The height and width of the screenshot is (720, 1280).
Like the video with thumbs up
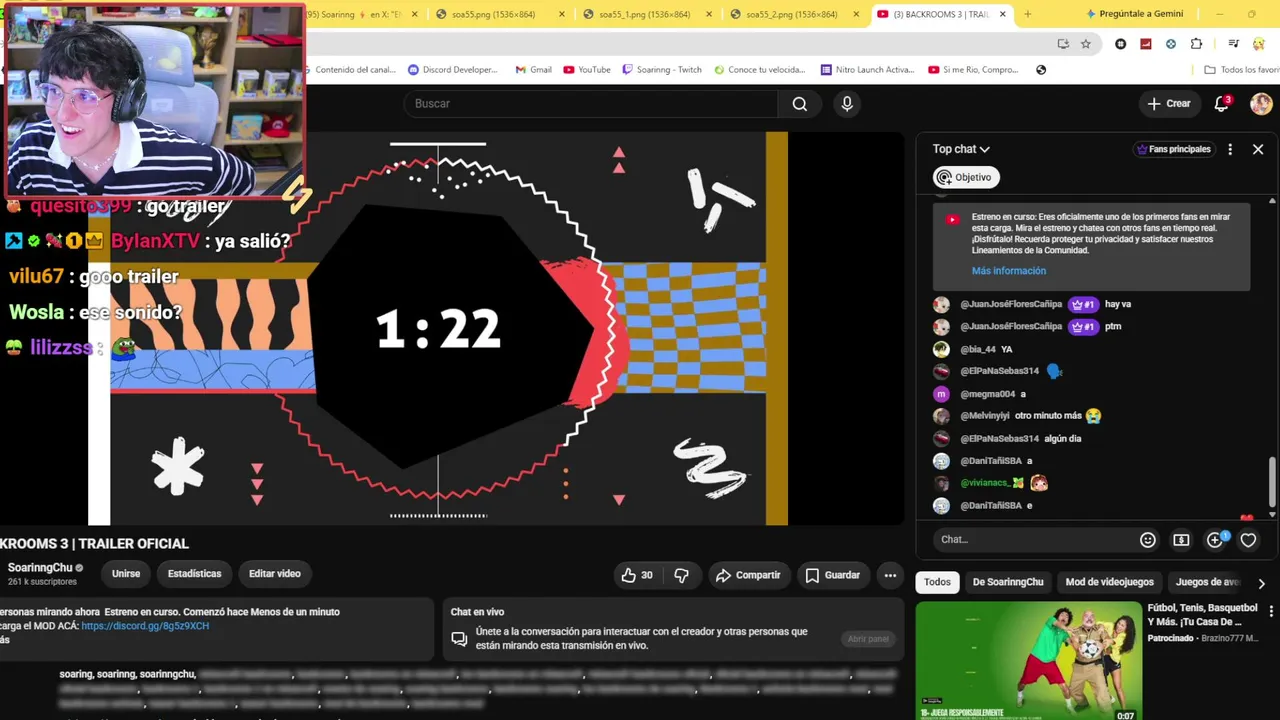(637, 575)
